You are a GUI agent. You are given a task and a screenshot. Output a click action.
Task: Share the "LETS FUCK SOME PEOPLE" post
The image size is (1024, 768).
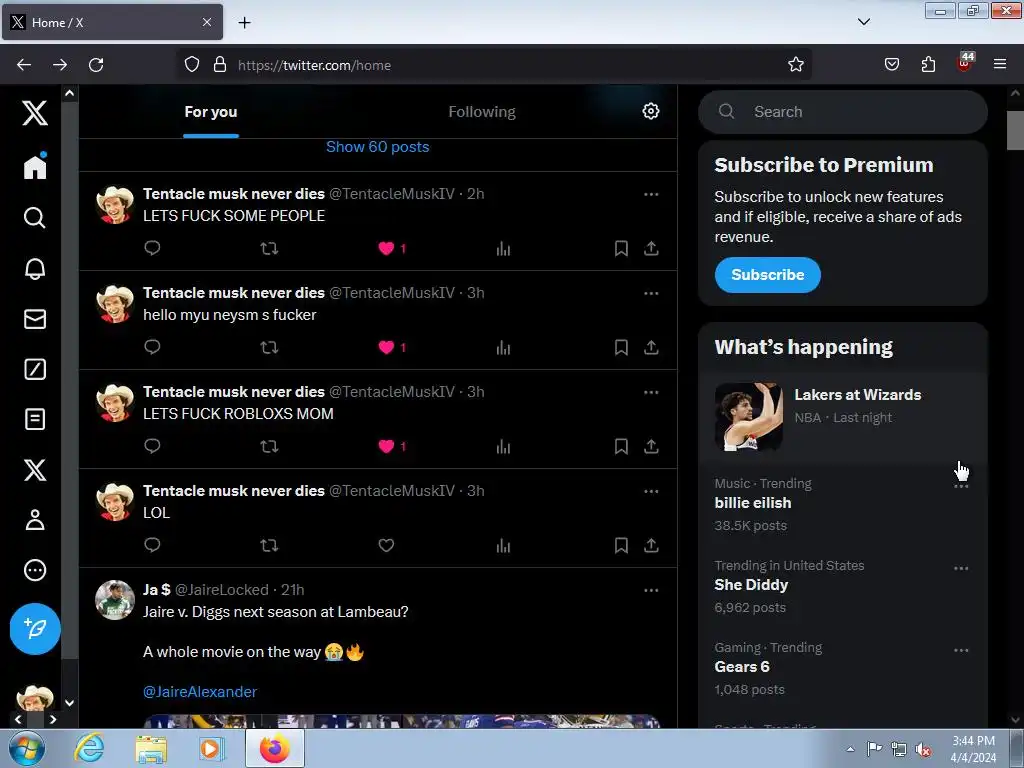tap(651, 248)
